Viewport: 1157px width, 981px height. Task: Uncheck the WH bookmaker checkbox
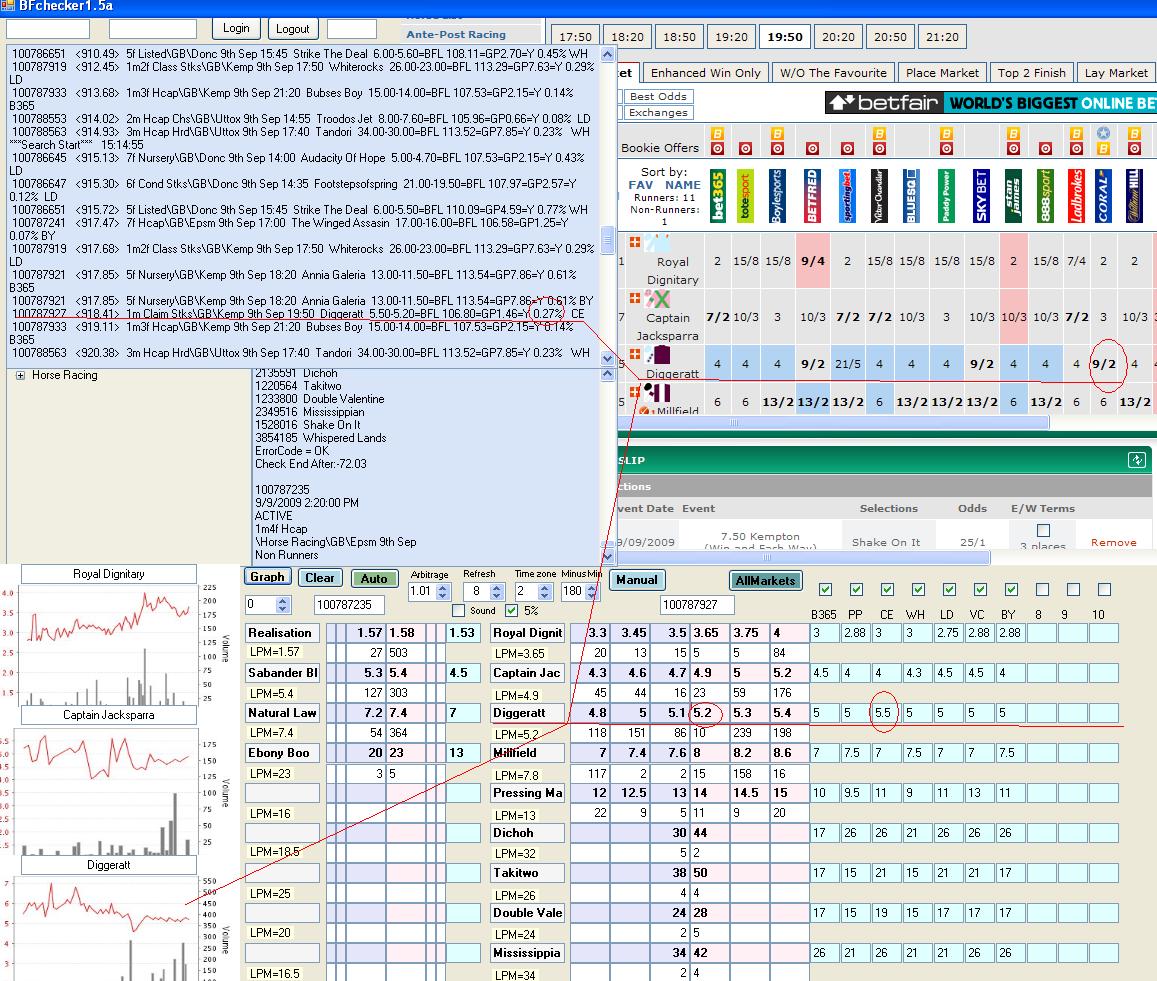point(918,589)
